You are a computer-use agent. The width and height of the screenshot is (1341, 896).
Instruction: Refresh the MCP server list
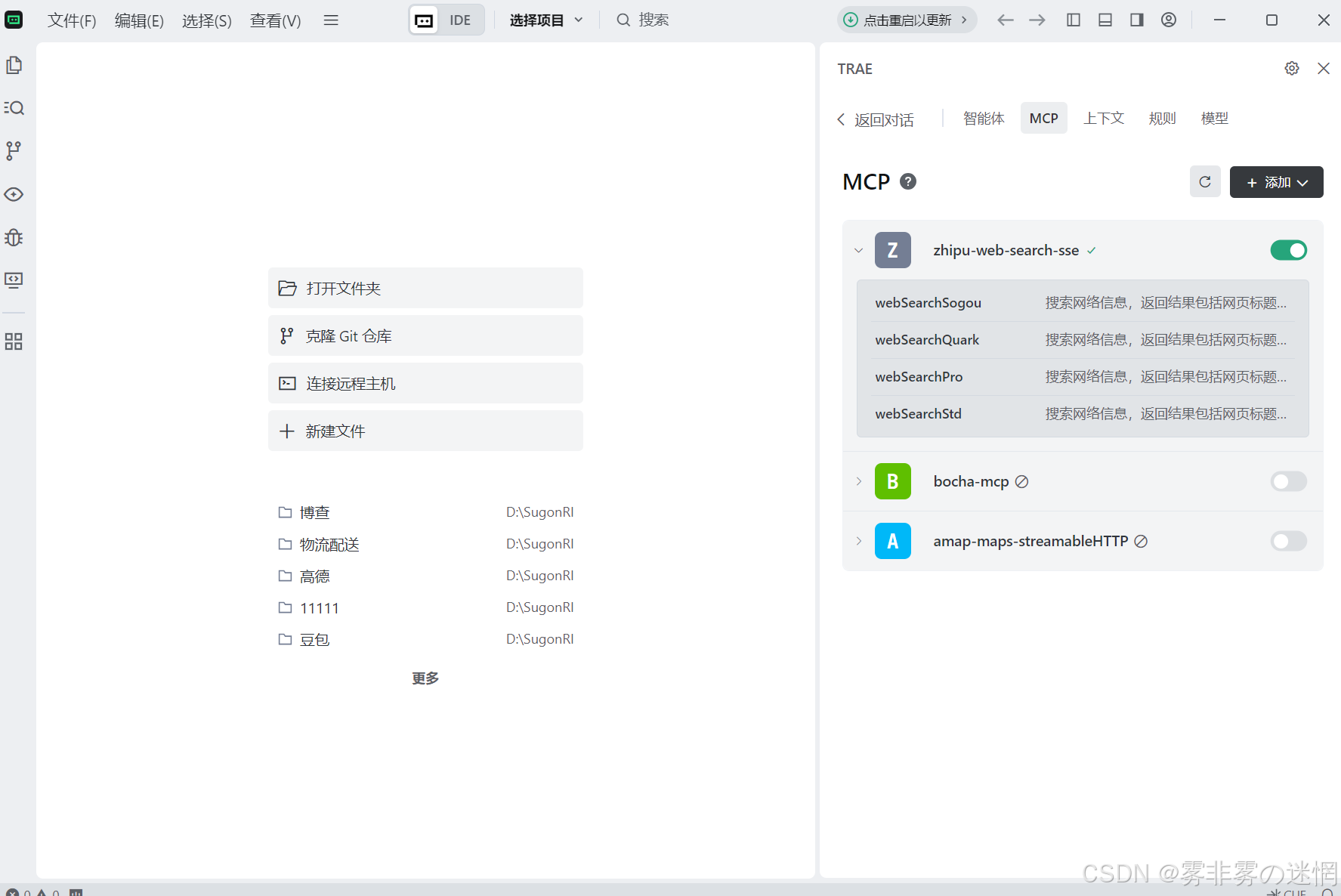pyautogui.click(x=1205, y=182)
